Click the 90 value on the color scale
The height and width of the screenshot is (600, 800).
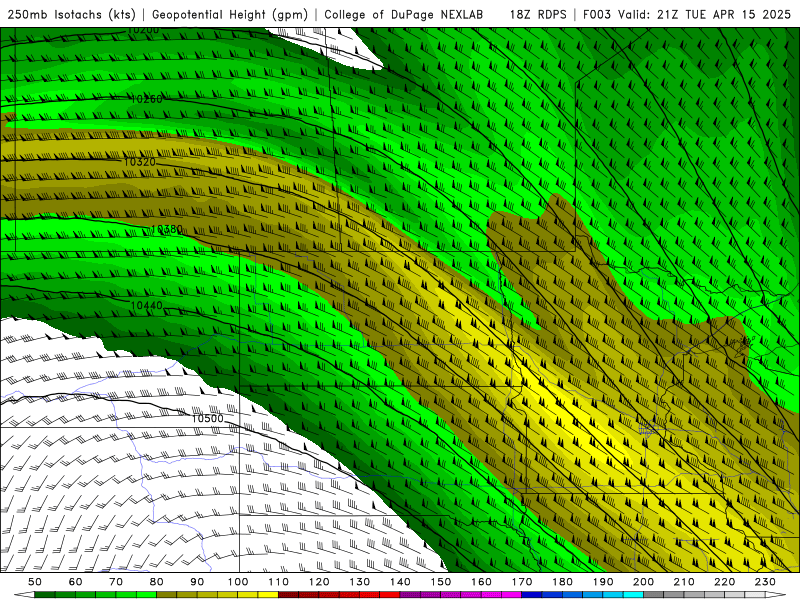197,582
